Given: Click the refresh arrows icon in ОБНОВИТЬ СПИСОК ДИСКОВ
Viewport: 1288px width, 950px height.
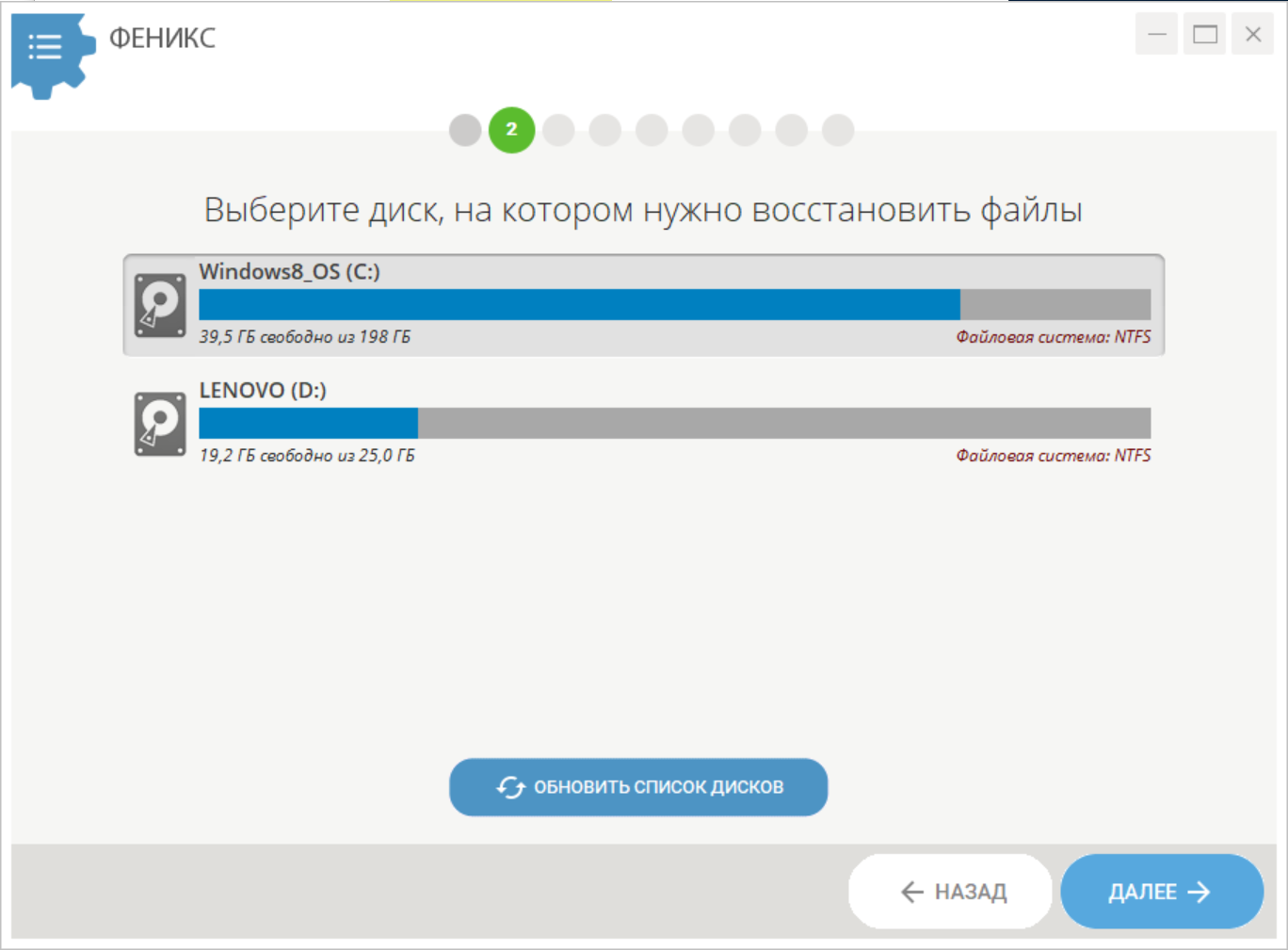Looking at the screenshot, I should click(510, 787).
